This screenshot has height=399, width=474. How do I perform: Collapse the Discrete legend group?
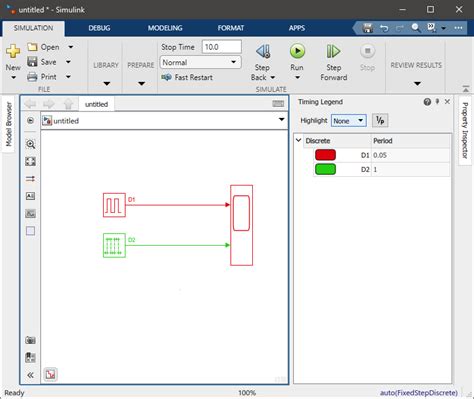click(299, 140)
